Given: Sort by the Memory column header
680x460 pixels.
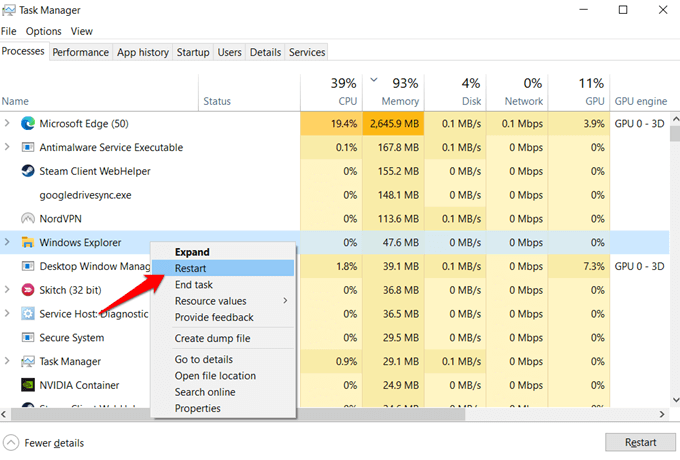Looking at the screenshot, I should (393, 93).
